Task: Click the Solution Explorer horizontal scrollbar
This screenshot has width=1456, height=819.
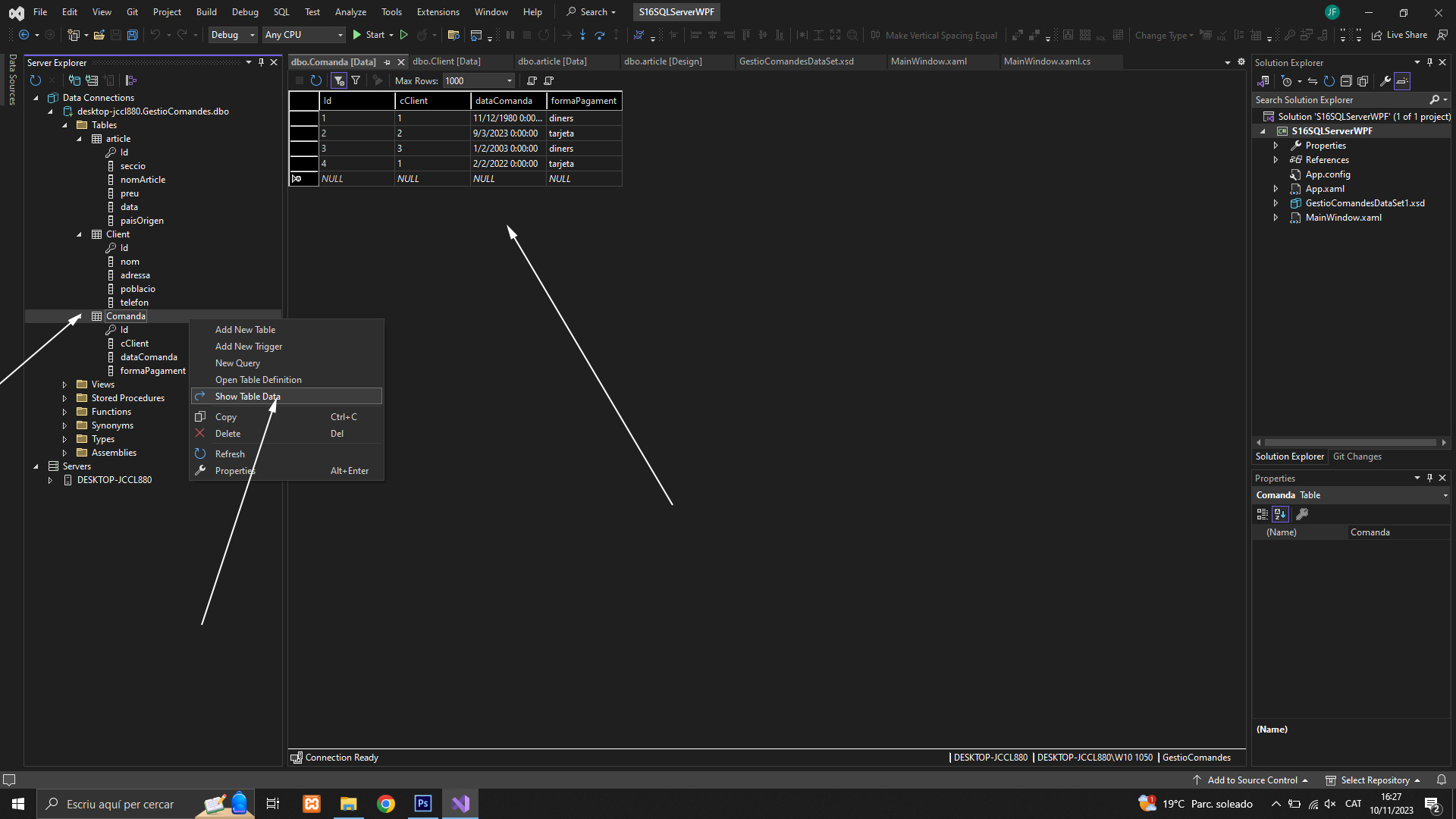Action: click(x=1350, y=442)
